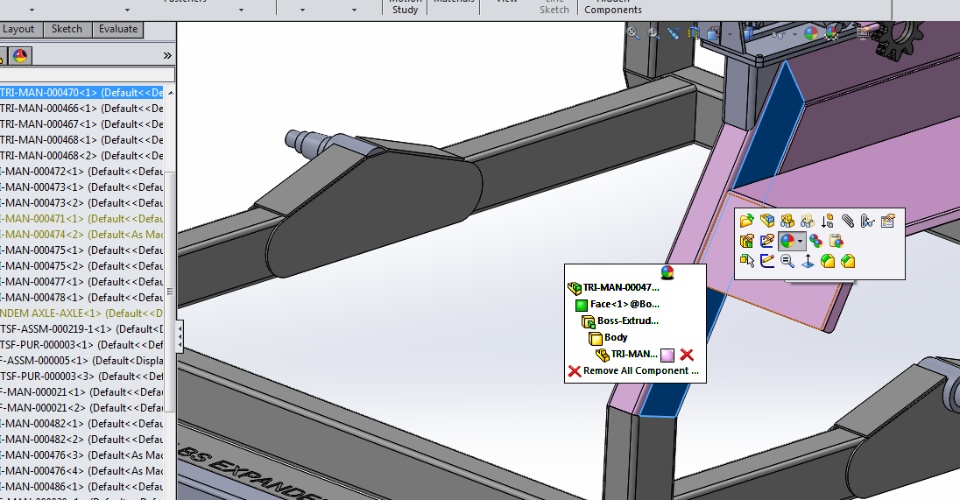Click the first green-topped face icon in context toolbar
The height and width of the screenshot is (500, 960).
(x=827, y=261)
